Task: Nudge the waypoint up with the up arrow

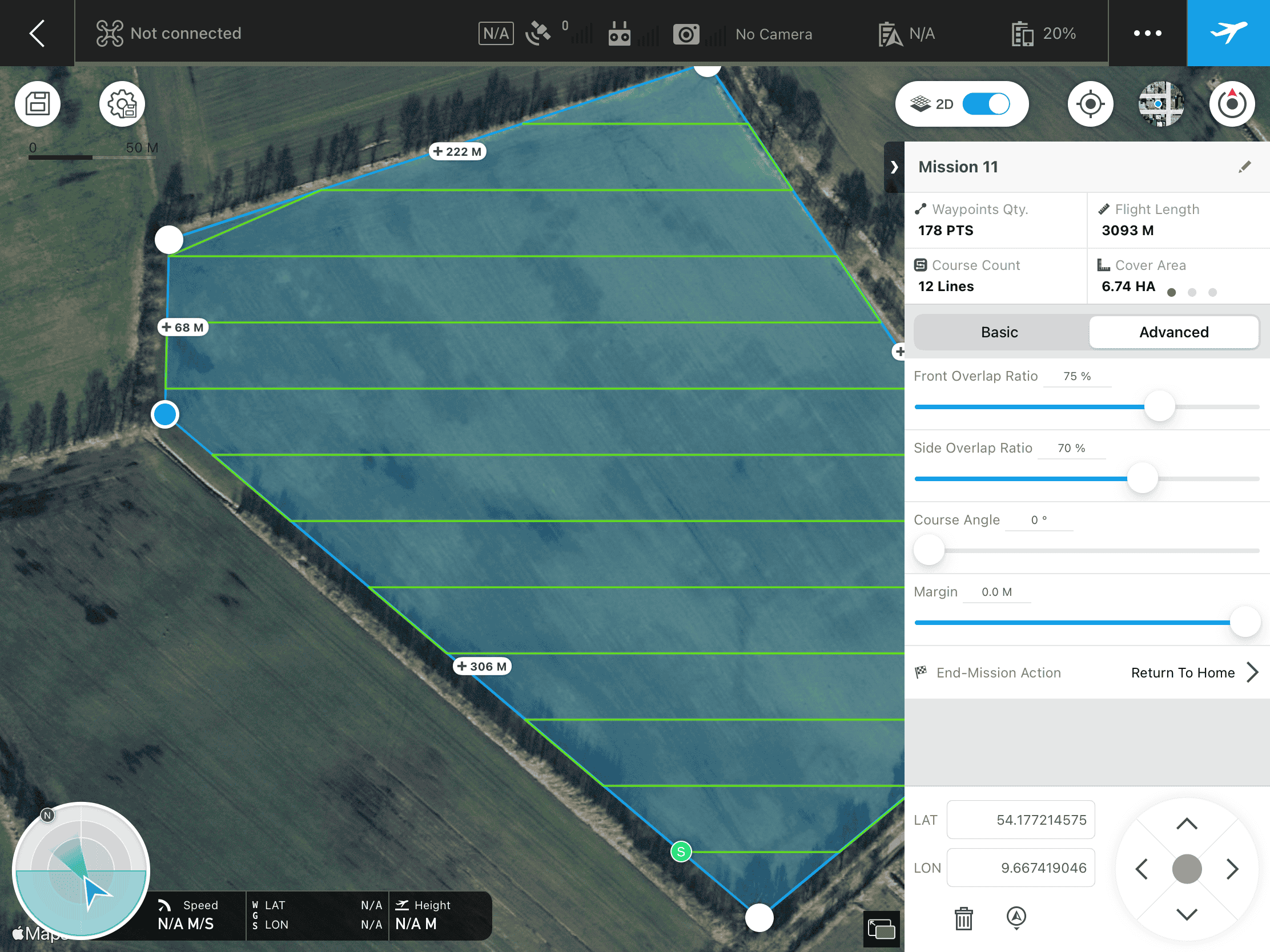Action: [x=1186, y=825]
